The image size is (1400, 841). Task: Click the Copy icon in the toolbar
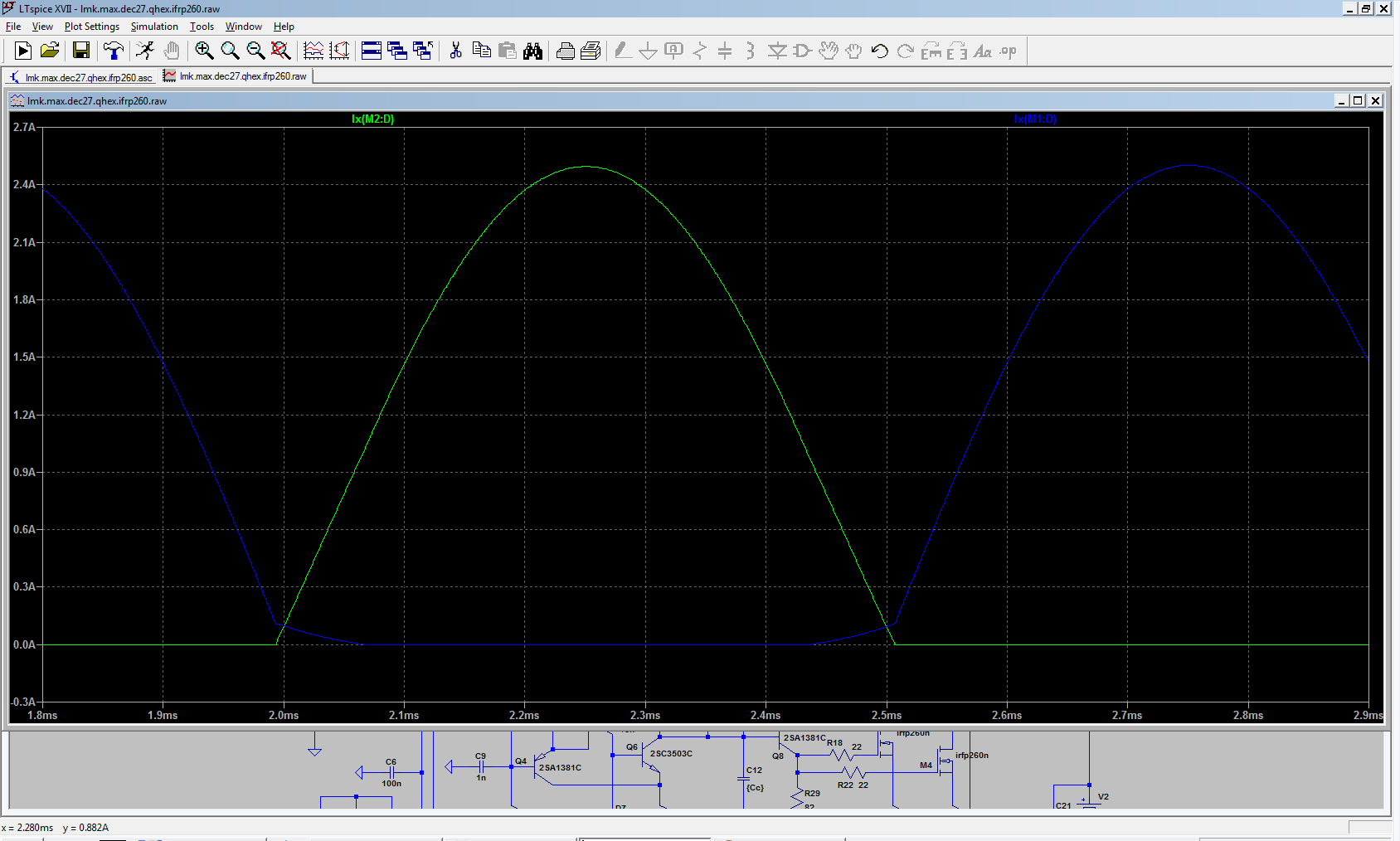(481, 51)
